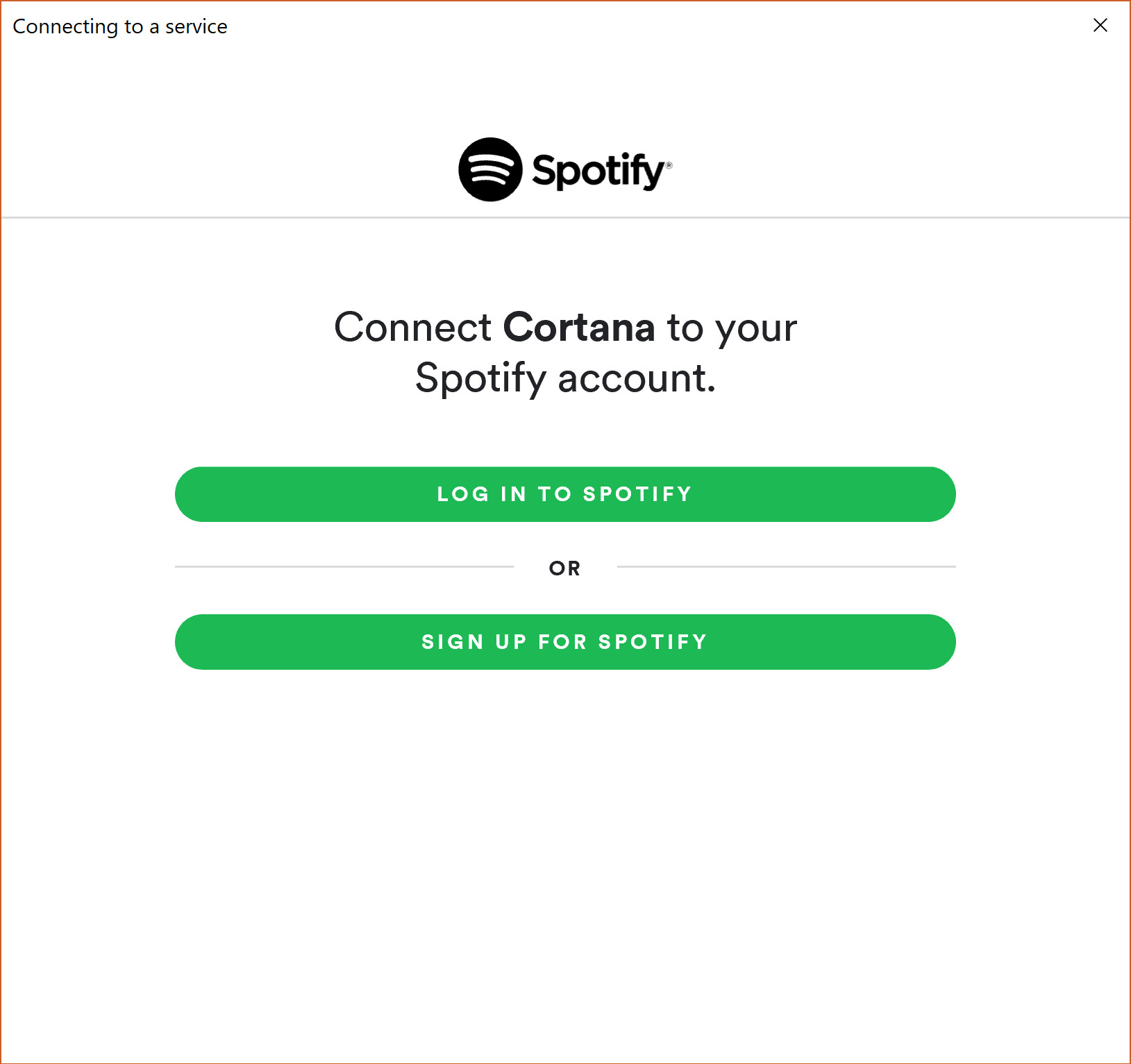Close the Connecting to a service dialog
1131x1064 pixels.
(x=1100, y=26)
